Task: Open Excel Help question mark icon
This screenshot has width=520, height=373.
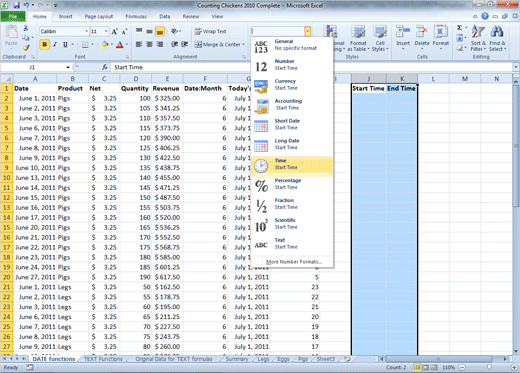Action: [x=485, y=16]
